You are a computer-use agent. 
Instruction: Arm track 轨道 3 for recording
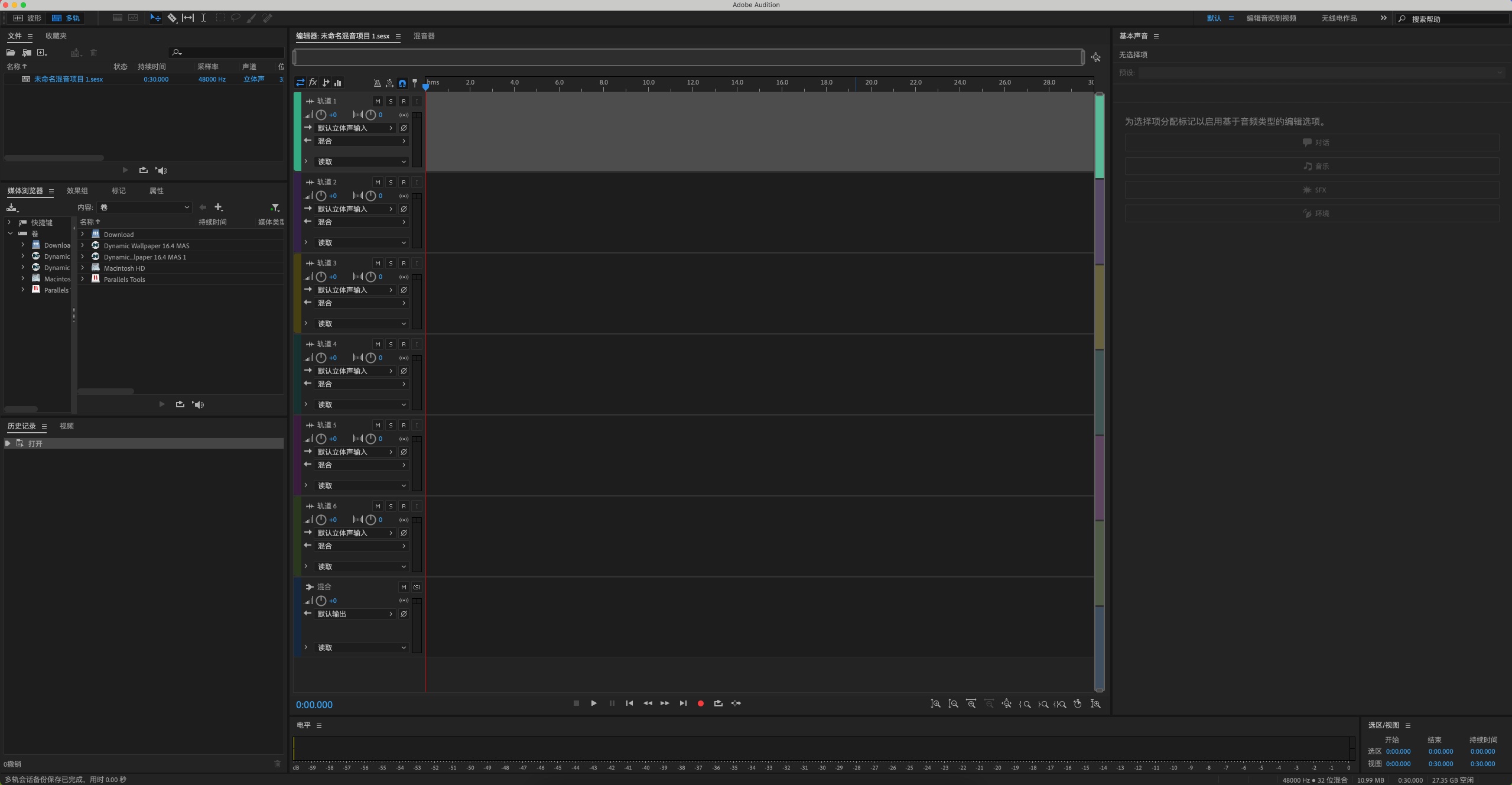[404, 263]
